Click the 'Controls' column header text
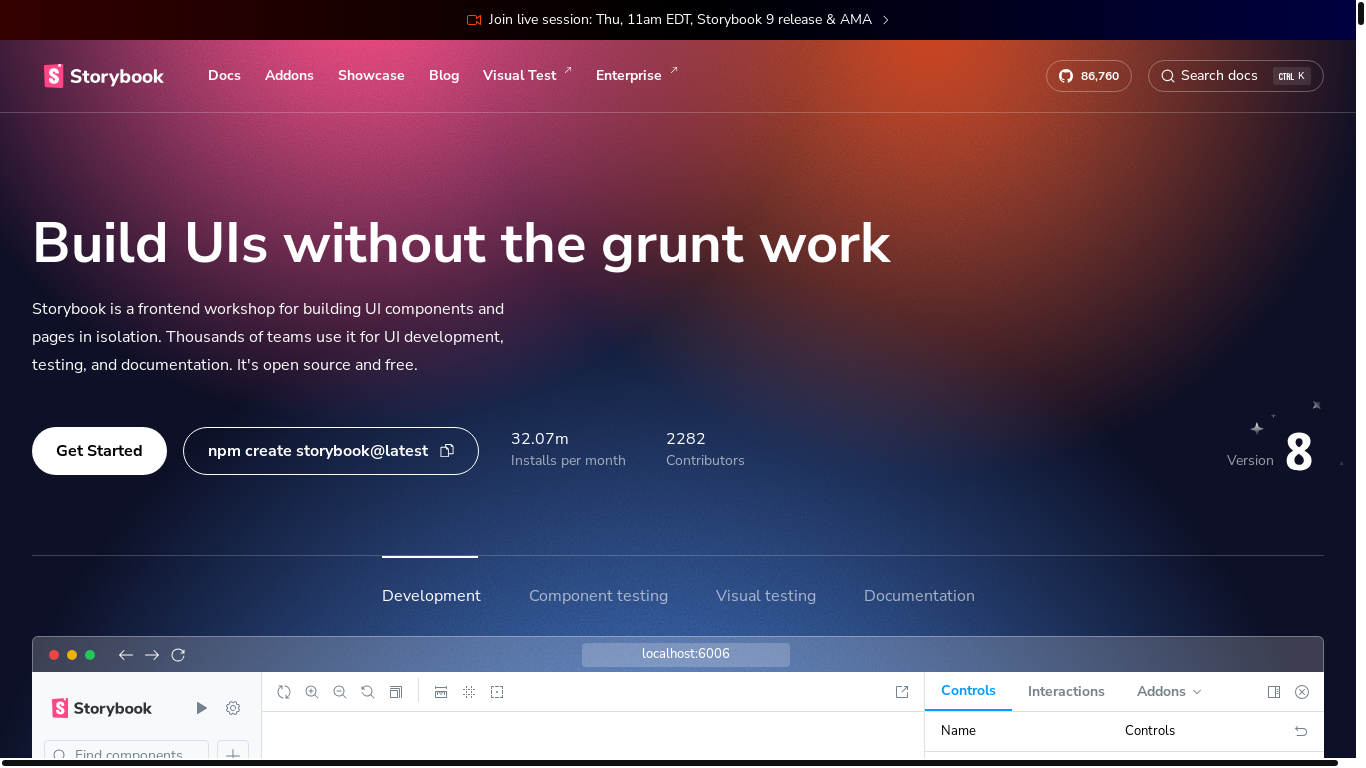 [1150, 731]
